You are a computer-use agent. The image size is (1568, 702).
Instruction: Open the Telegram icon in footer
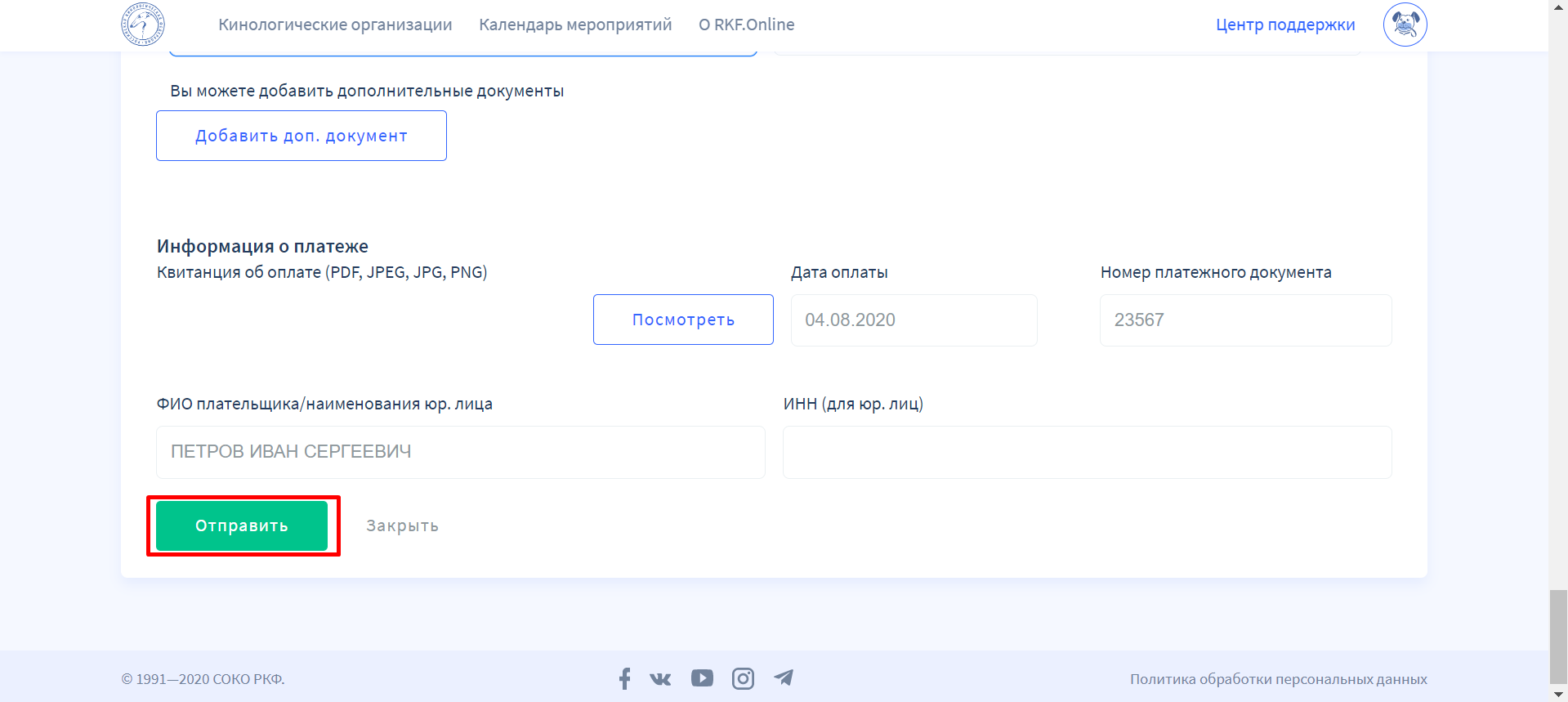pyautogui.click(x=784, y=678)
